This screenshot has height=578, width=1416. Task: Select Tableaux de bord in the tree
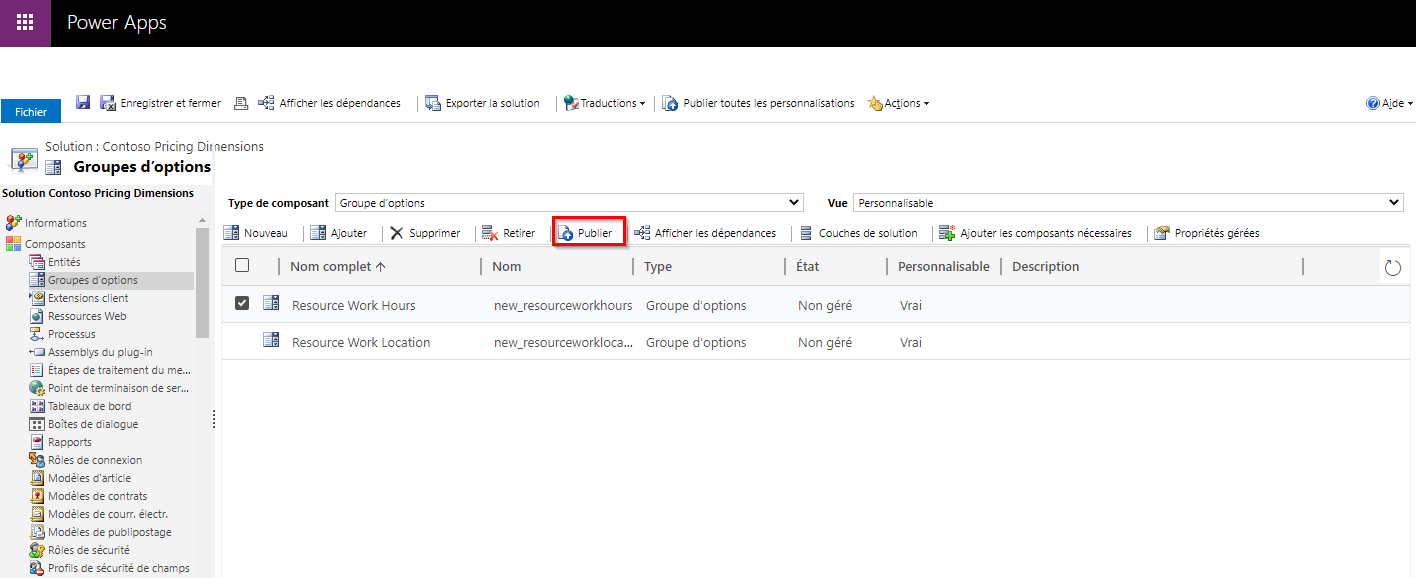90,406
